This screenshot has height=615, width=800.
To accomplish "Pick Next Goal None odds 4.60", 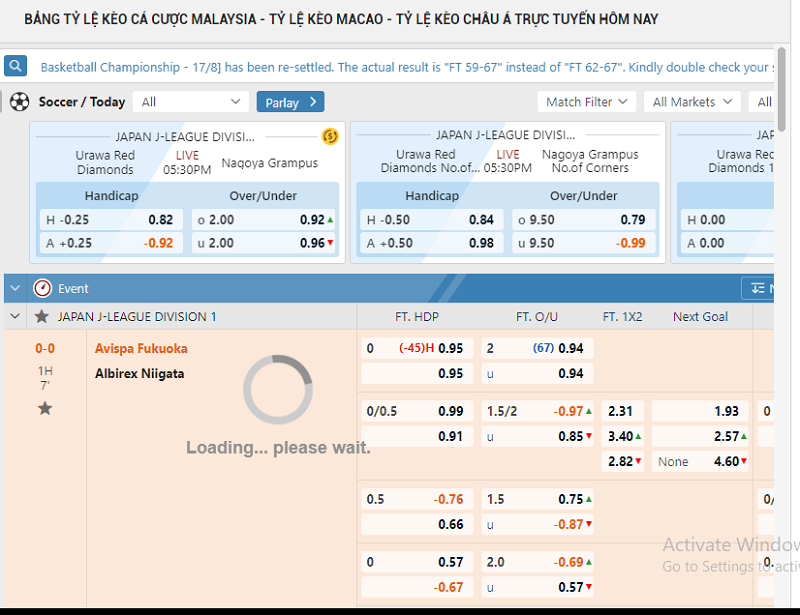I will [700, 462].
